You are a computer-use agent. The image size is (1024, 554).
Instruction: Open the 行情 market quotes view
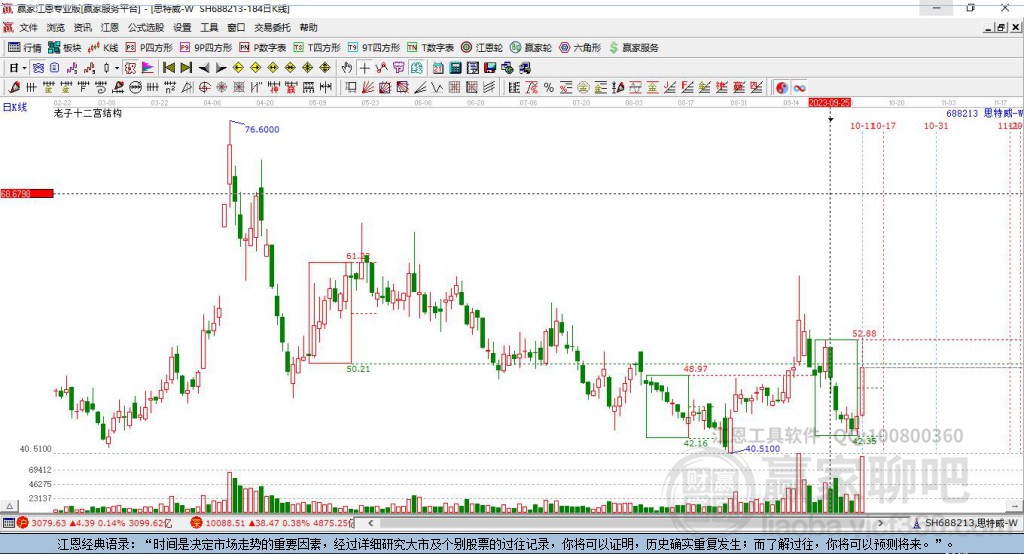[24, 48]
